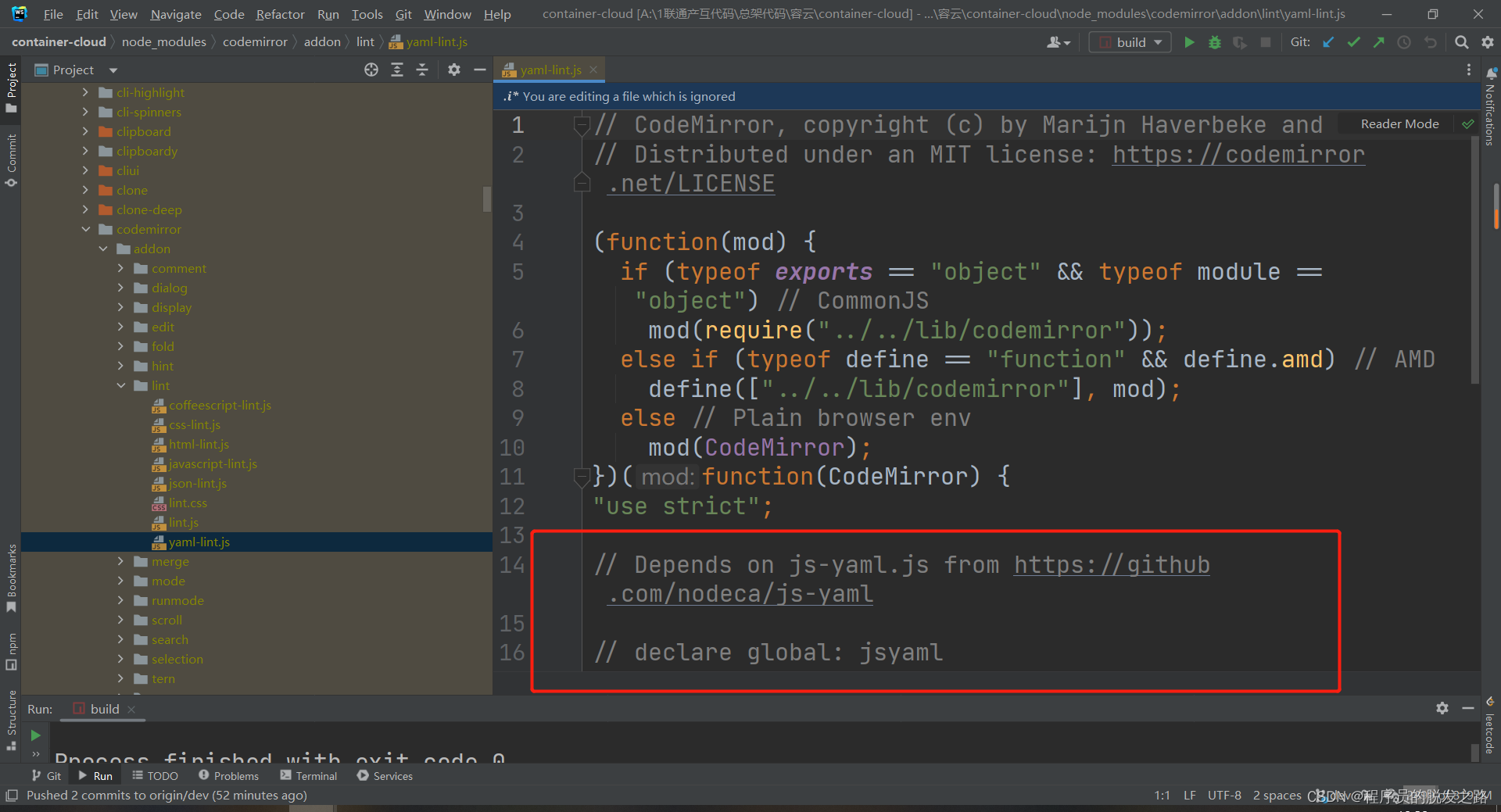The width and height of the screenshot is (1501, 812).
Task: Open Services tool window button
Action: tap(385, 776)
